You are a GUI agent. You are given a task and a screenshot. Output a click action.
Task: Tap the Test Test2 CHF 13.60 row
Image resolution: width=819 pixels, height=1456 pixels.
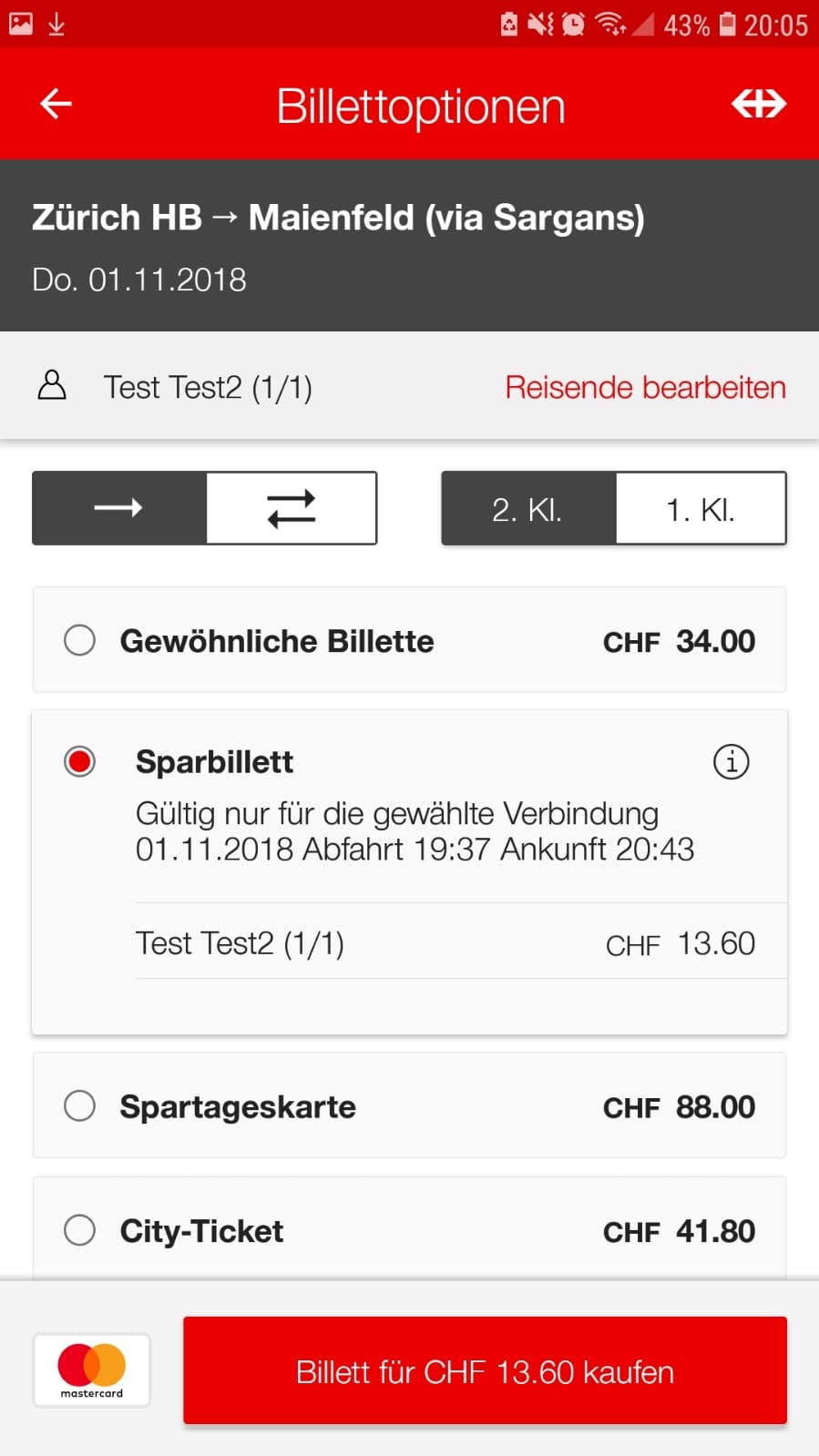click(445, 943)
